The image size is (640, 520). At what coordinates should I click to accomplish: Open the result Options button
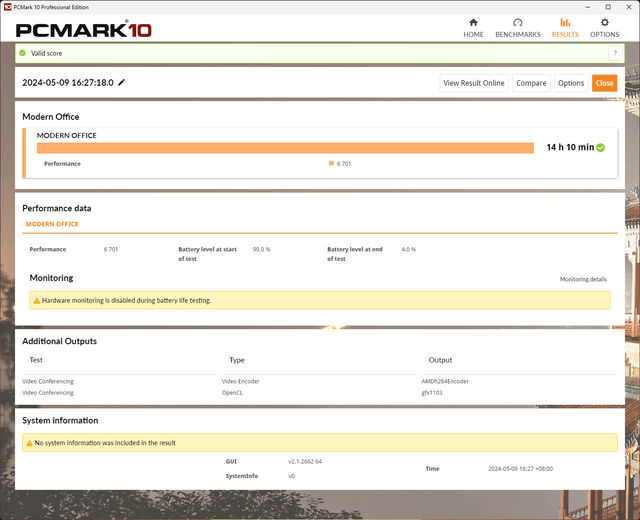click(571, 83)
